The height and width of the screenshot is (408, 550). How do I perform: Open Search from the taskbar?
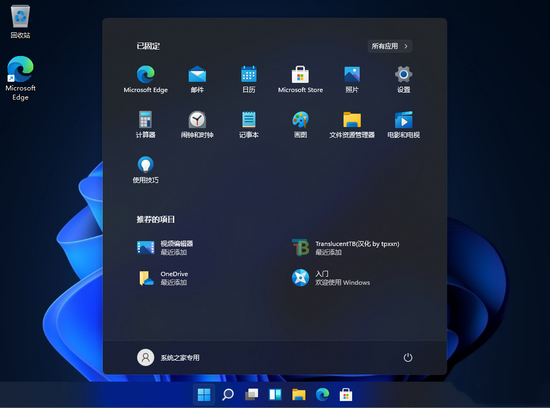tap(228, 394)
